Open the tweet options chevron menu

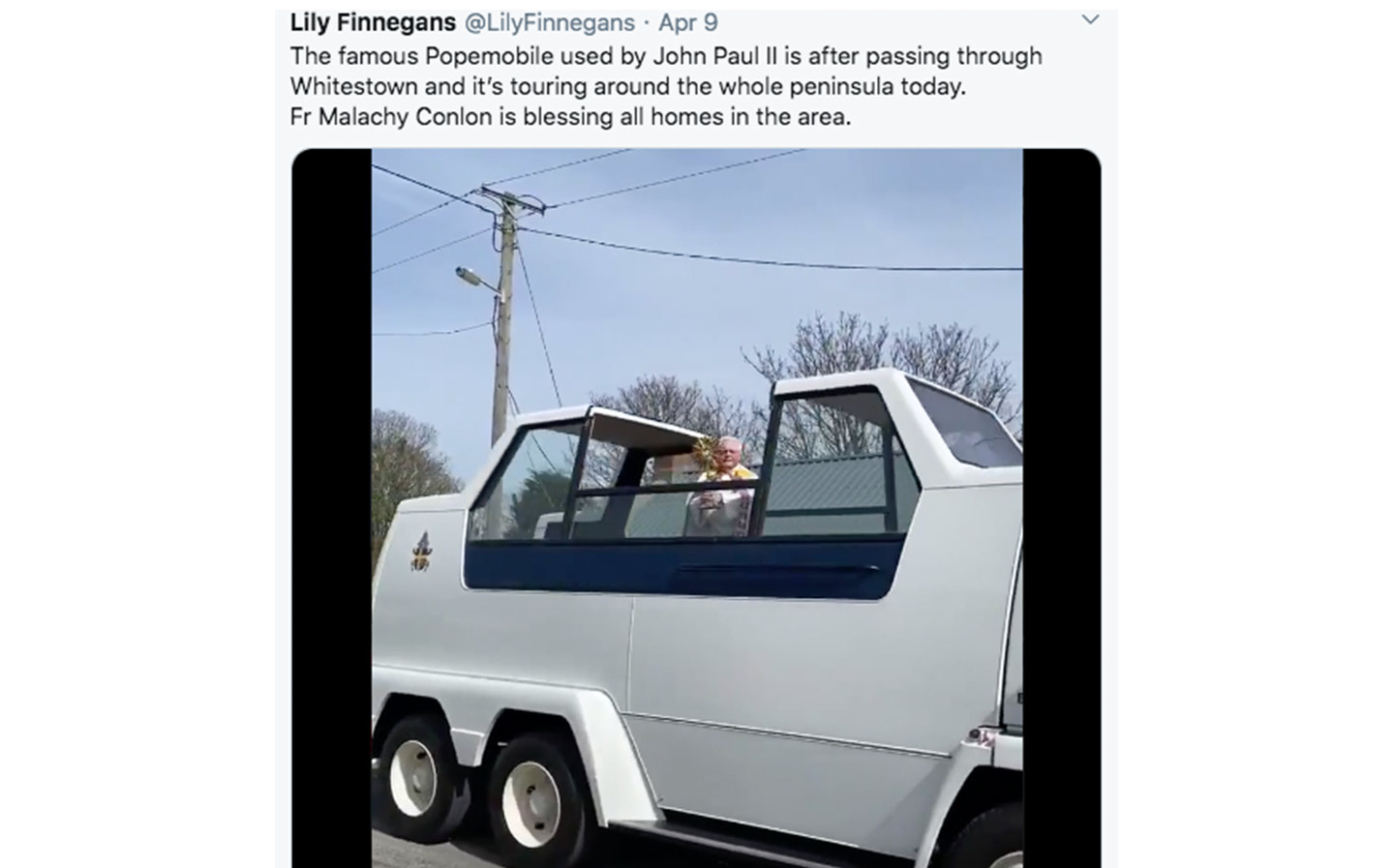tap(1090, 19)
